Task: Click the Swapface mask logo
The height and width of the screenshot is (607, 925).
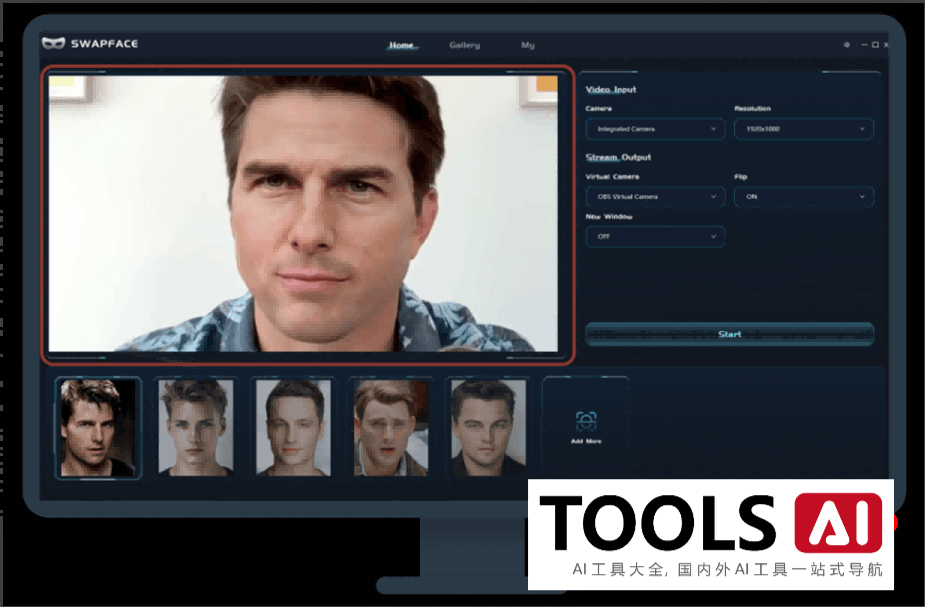Action: click(x=53, y=43)
